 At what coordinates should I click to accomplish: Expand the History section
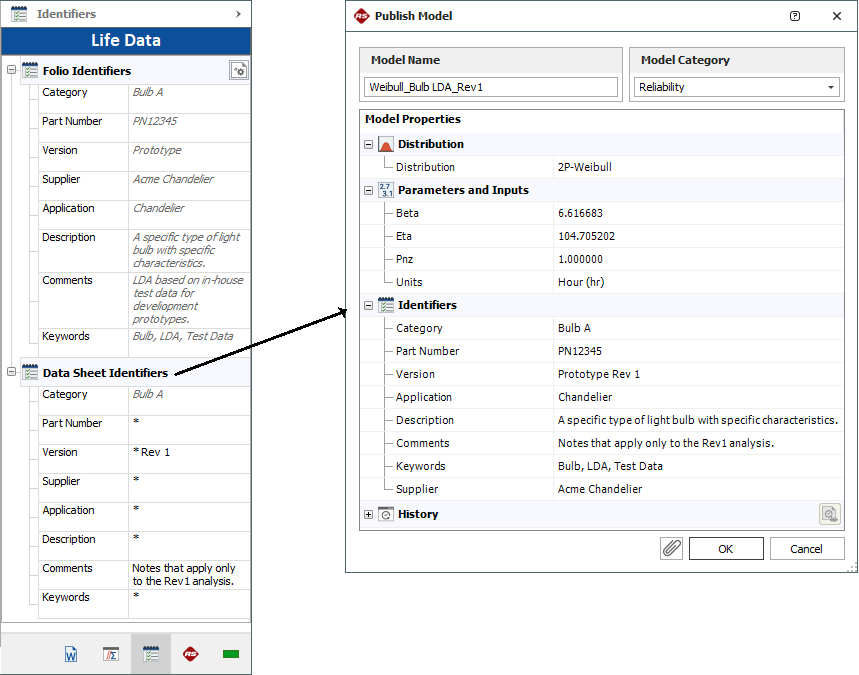tap(369, 514)
